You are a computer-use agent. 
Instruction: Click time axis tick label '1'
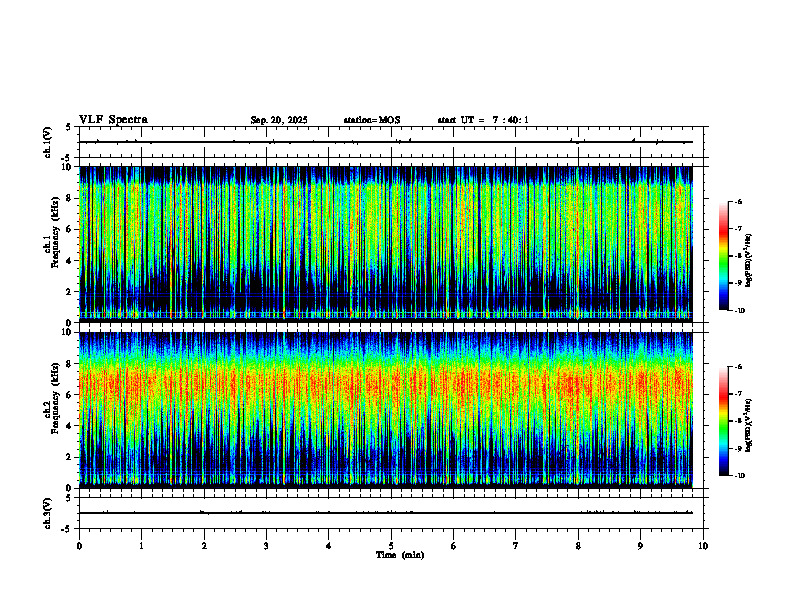click(x=141, y=546)
